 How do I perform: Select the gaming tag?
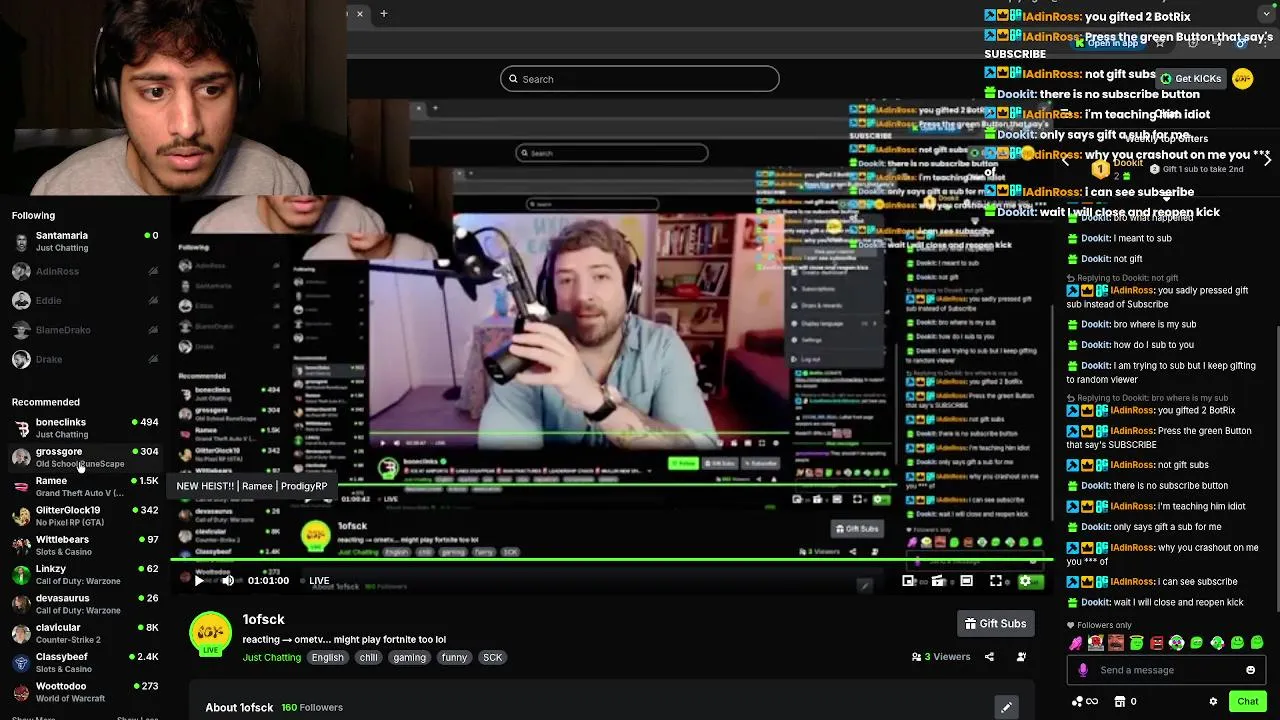409,657
